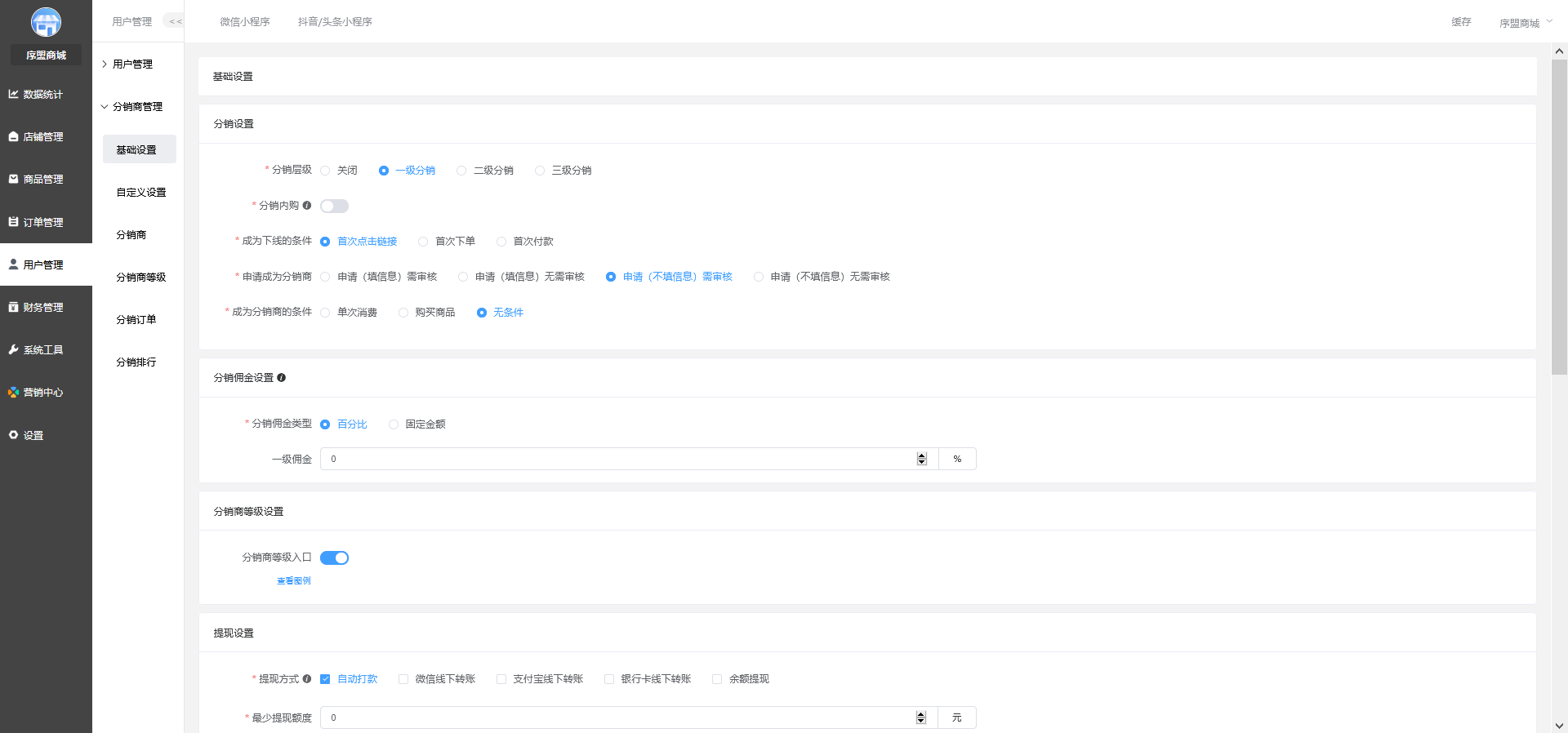
Task: Toggle the 分销商等级入口 switch
Action: pos(334,558)
